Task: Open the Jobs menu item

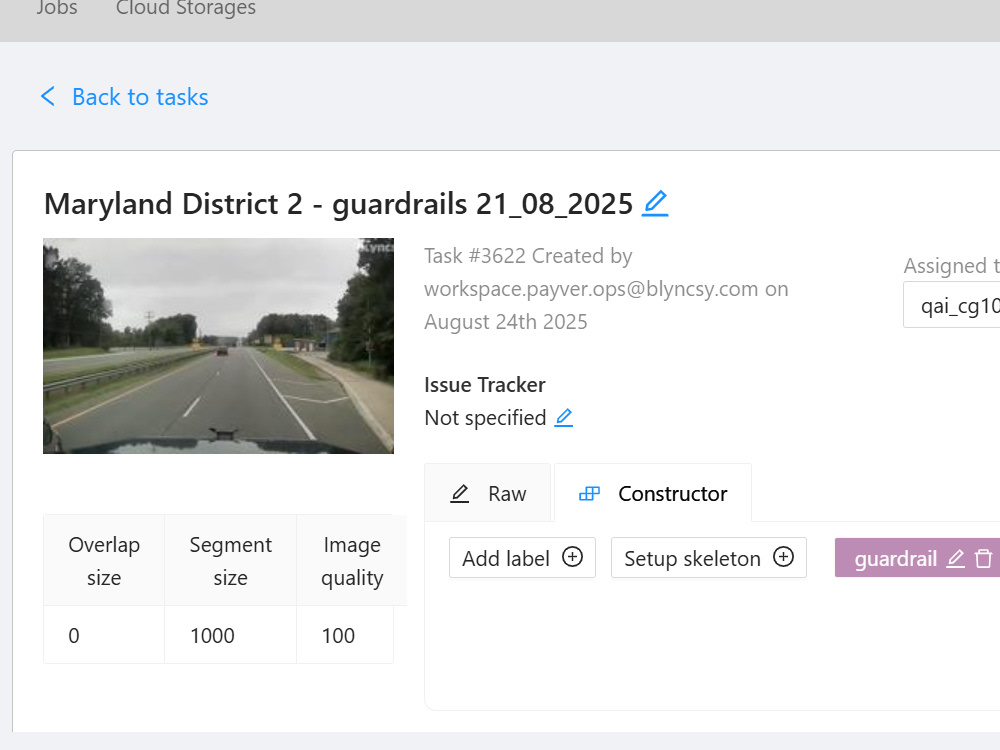Action: pos(57,8)
